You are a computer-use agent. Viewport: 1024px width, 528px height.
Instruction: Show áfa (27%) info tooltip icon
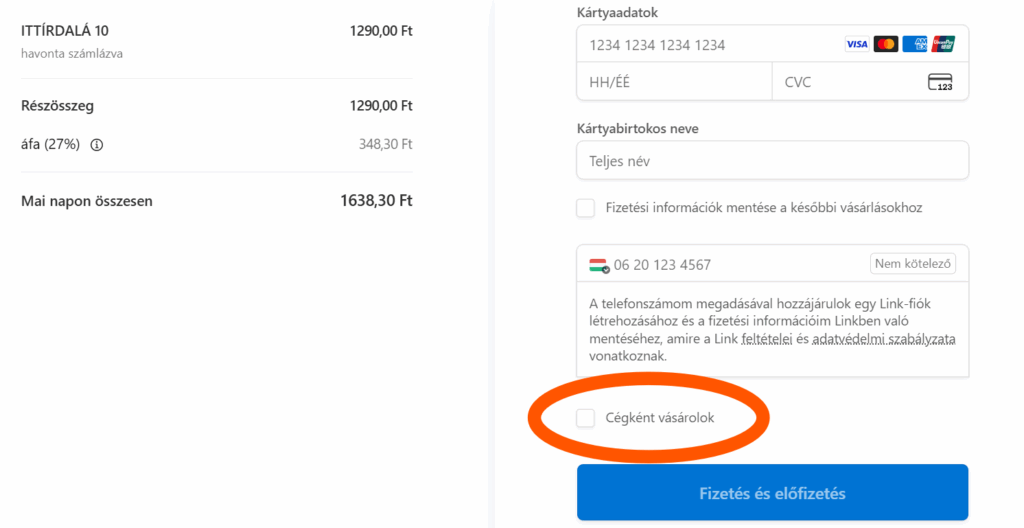(x=97, y=144)
